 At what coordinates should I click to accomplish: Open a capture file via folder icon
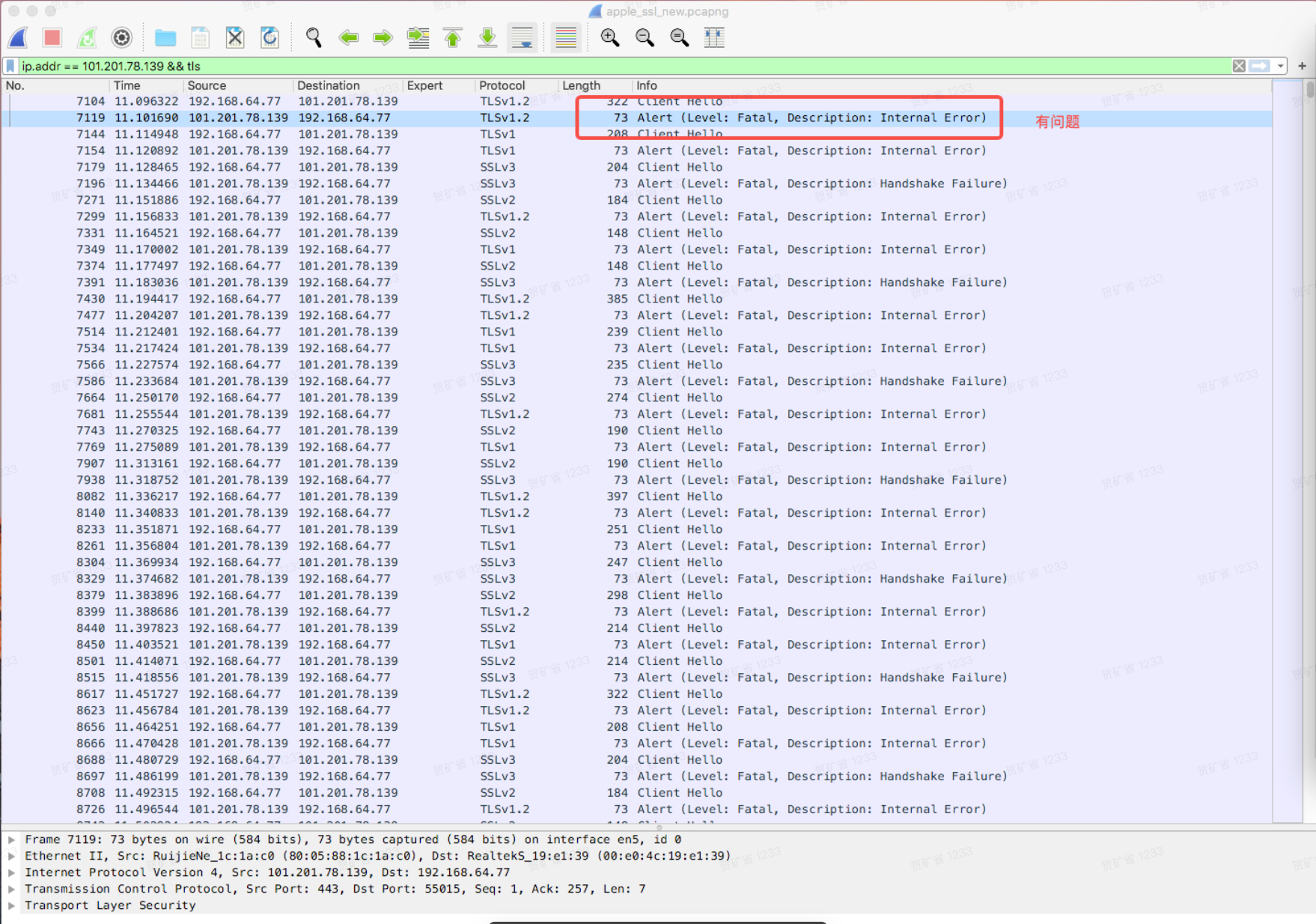tap(165, 37)
